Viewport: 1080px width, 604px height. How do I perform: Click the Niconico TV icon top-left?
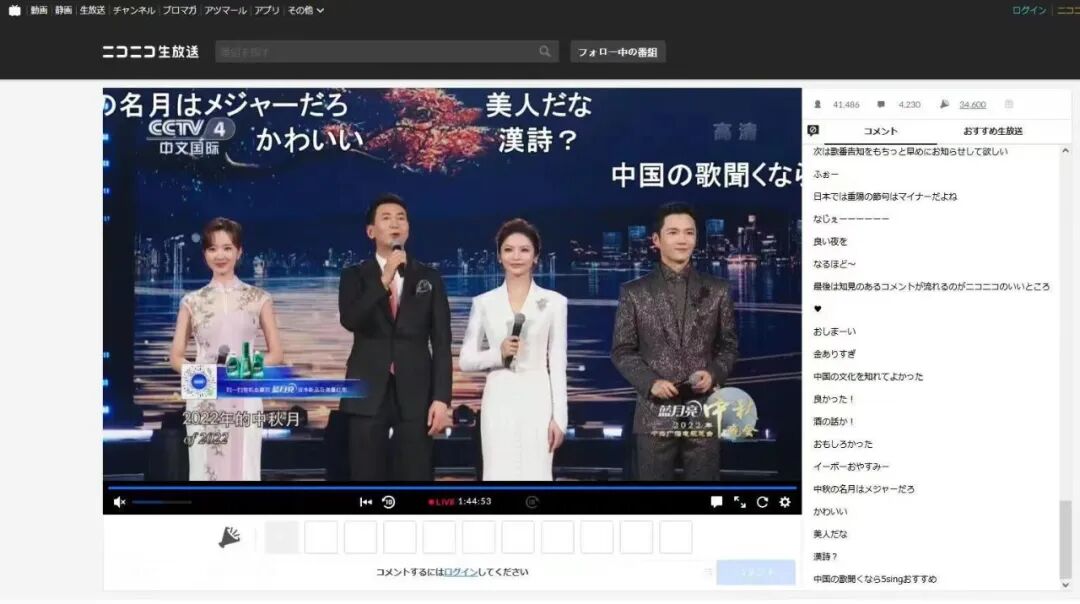[13, 10]
